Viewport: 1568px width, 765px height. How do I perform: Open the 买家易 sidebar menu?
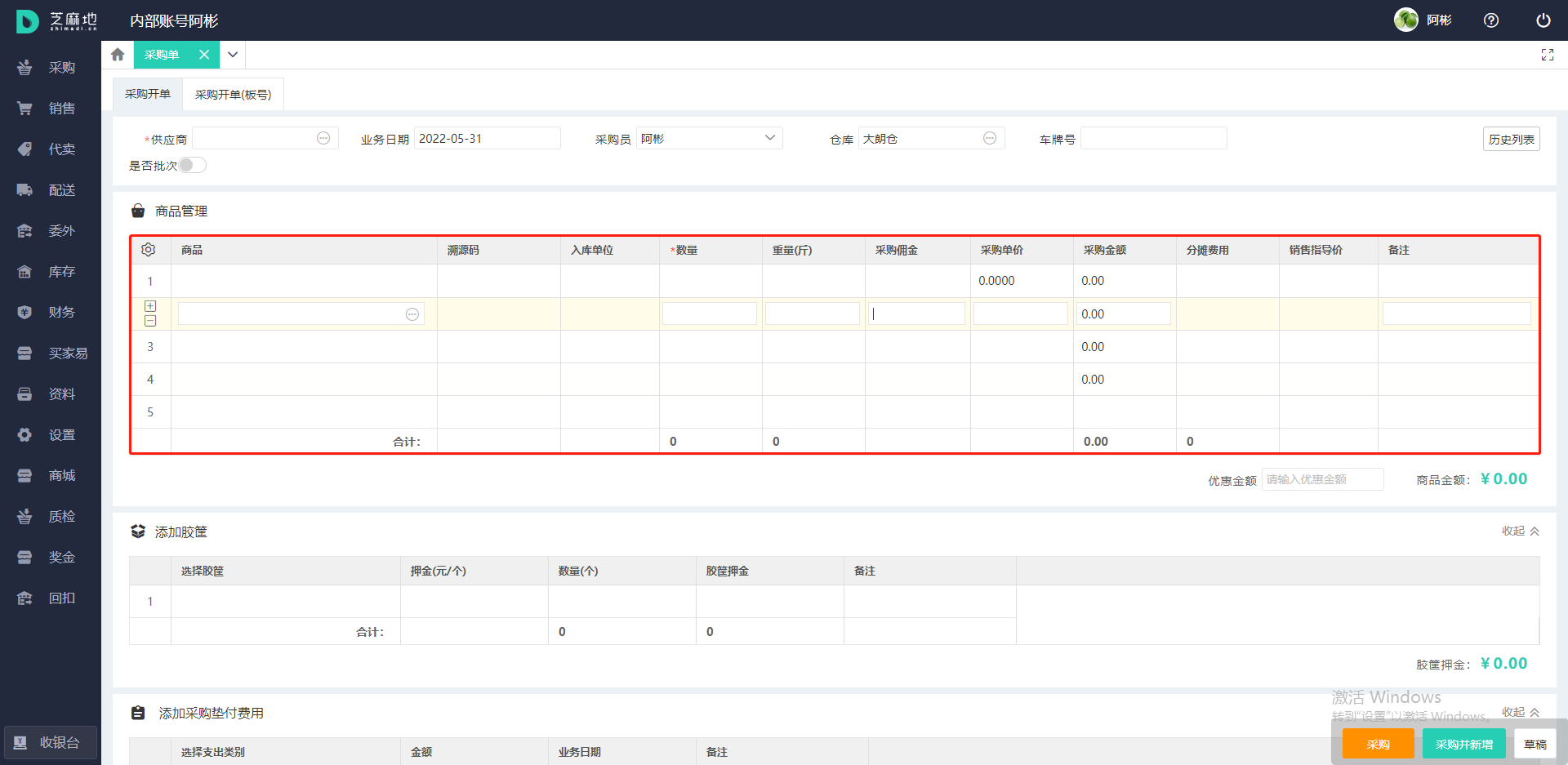(x=51, y=354)
